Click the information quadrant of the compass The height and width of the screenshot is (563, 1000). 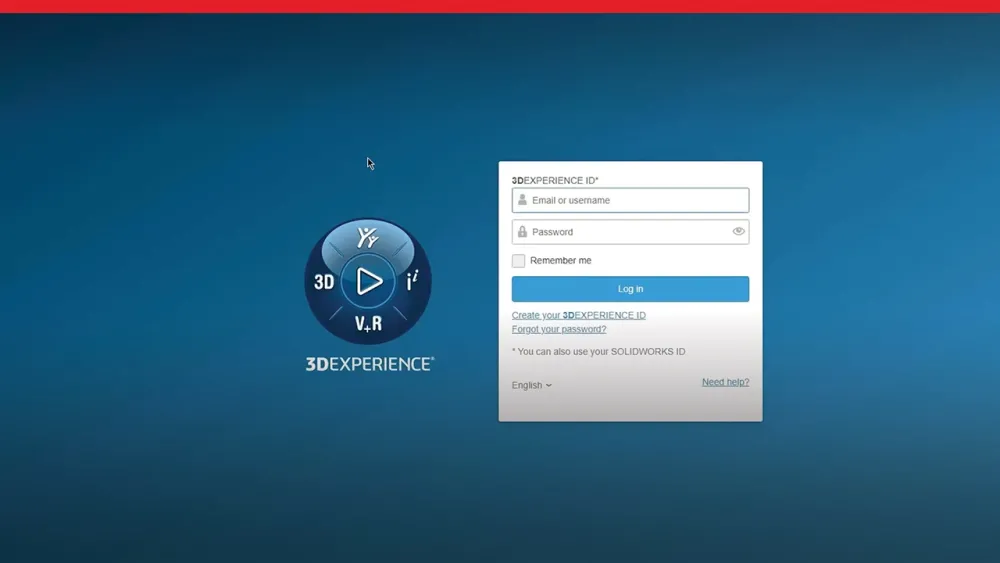tap(413, 281)
